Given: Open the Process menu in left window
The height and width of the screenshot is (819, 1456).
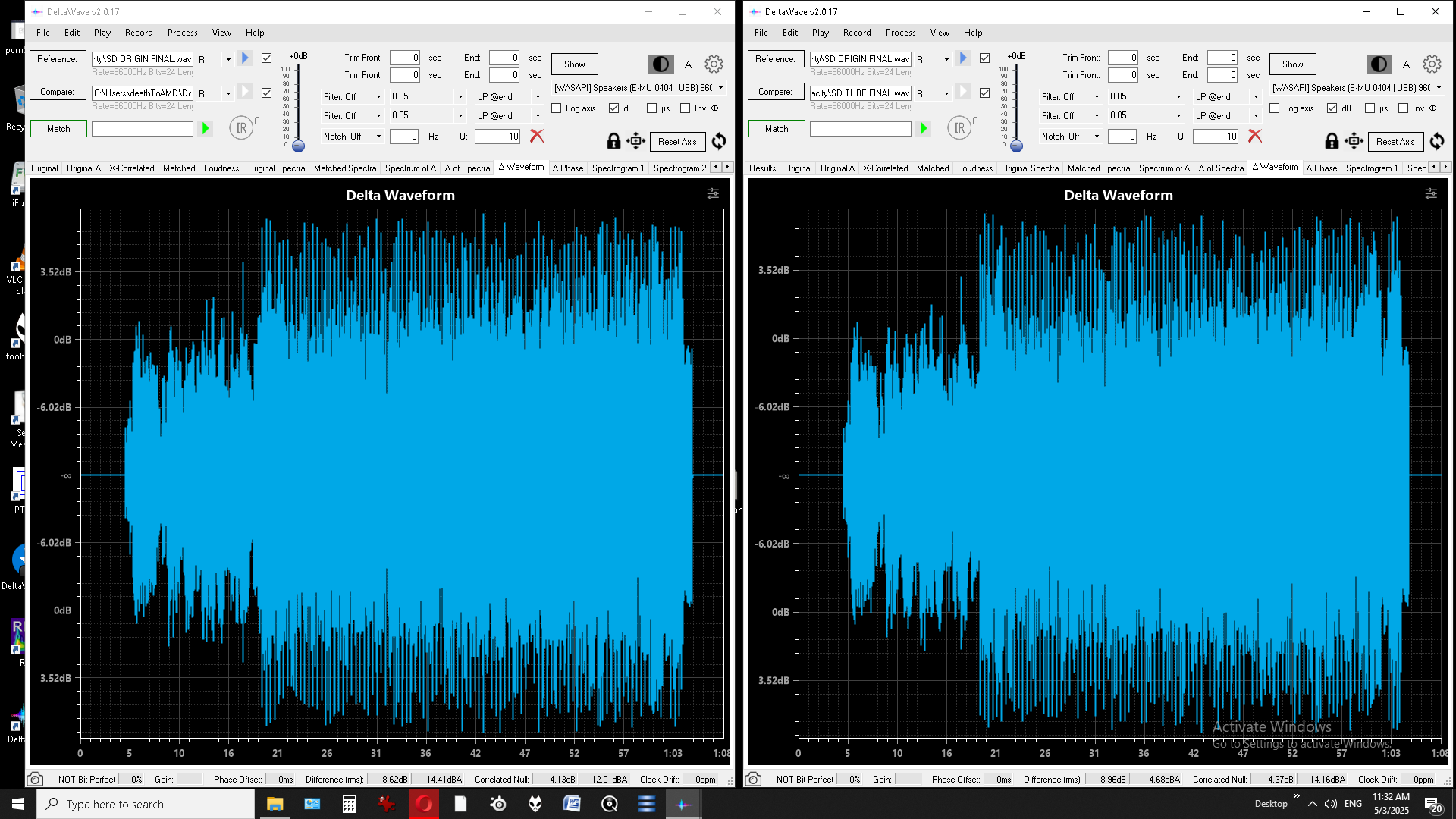Looking at the screenshot, I should point(182,33).
